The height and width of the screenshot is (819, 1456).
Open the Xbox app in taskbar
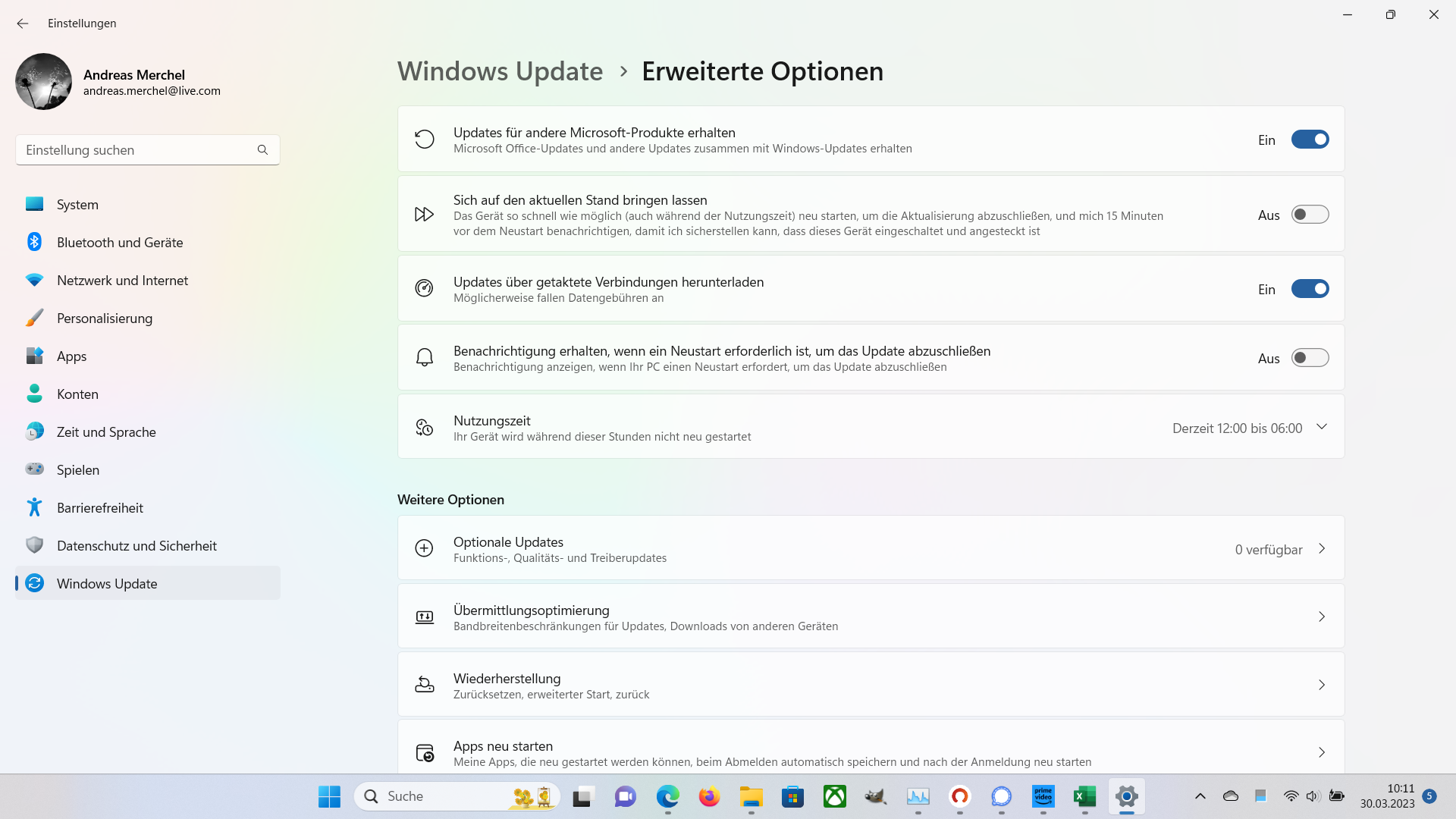[834, 796]
